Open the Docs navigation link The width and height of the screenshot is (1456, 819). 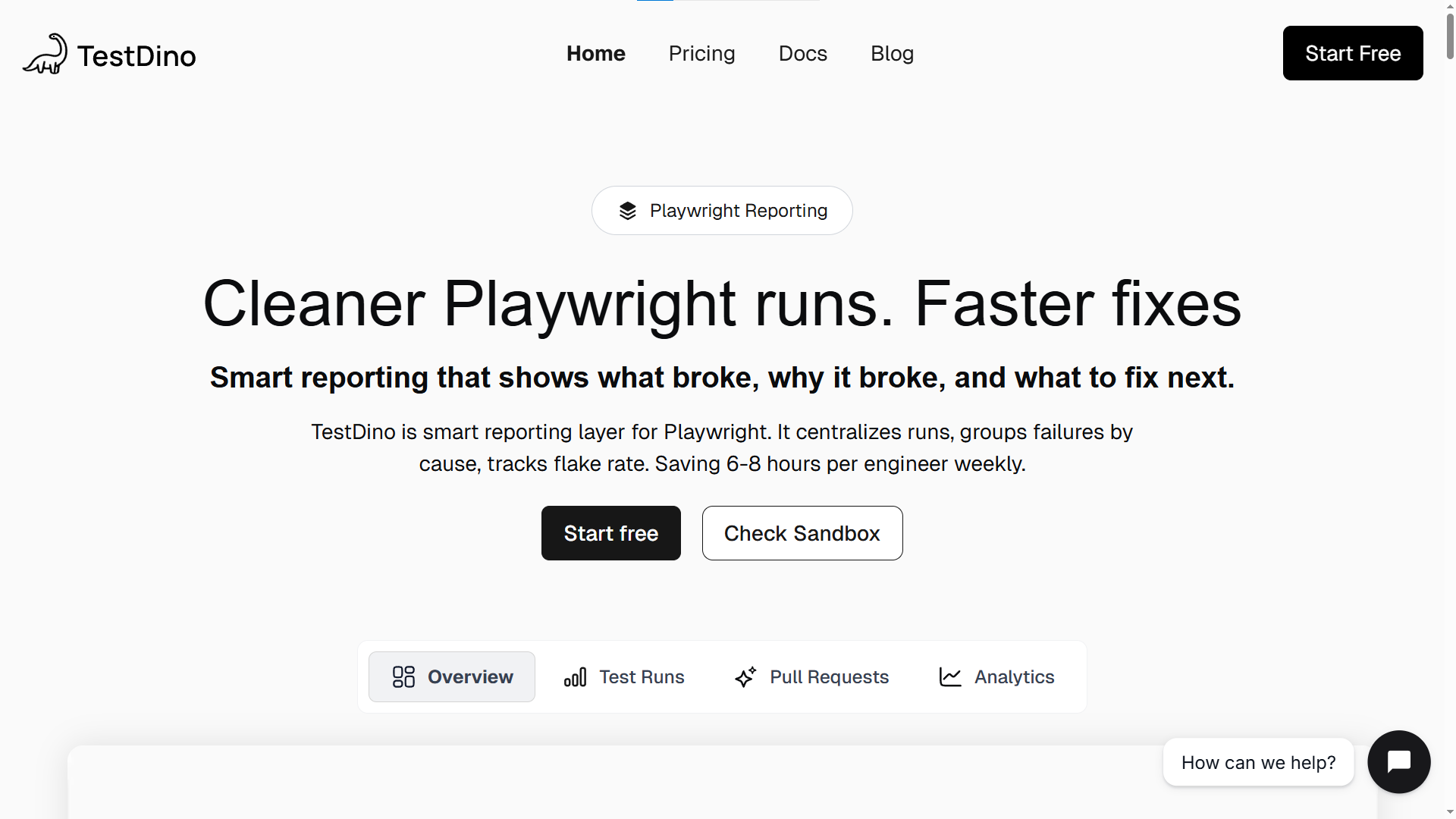click(802, 54)
